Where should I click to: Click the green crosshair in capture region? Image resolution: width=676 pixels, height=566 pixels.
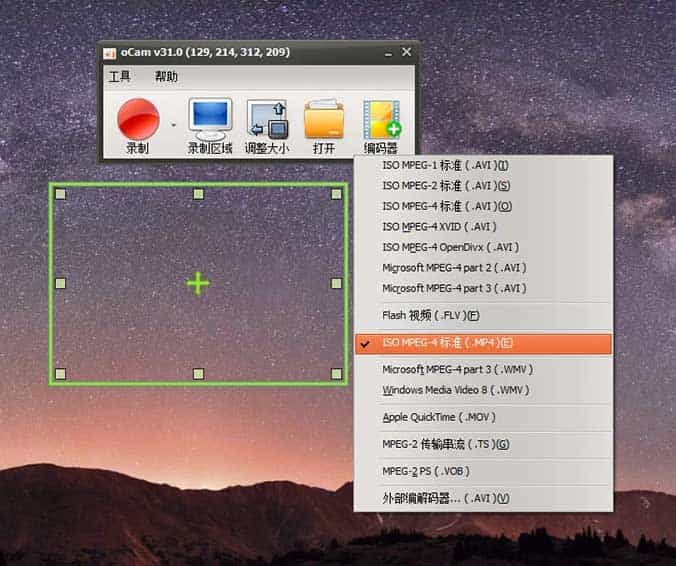point(198,284)
